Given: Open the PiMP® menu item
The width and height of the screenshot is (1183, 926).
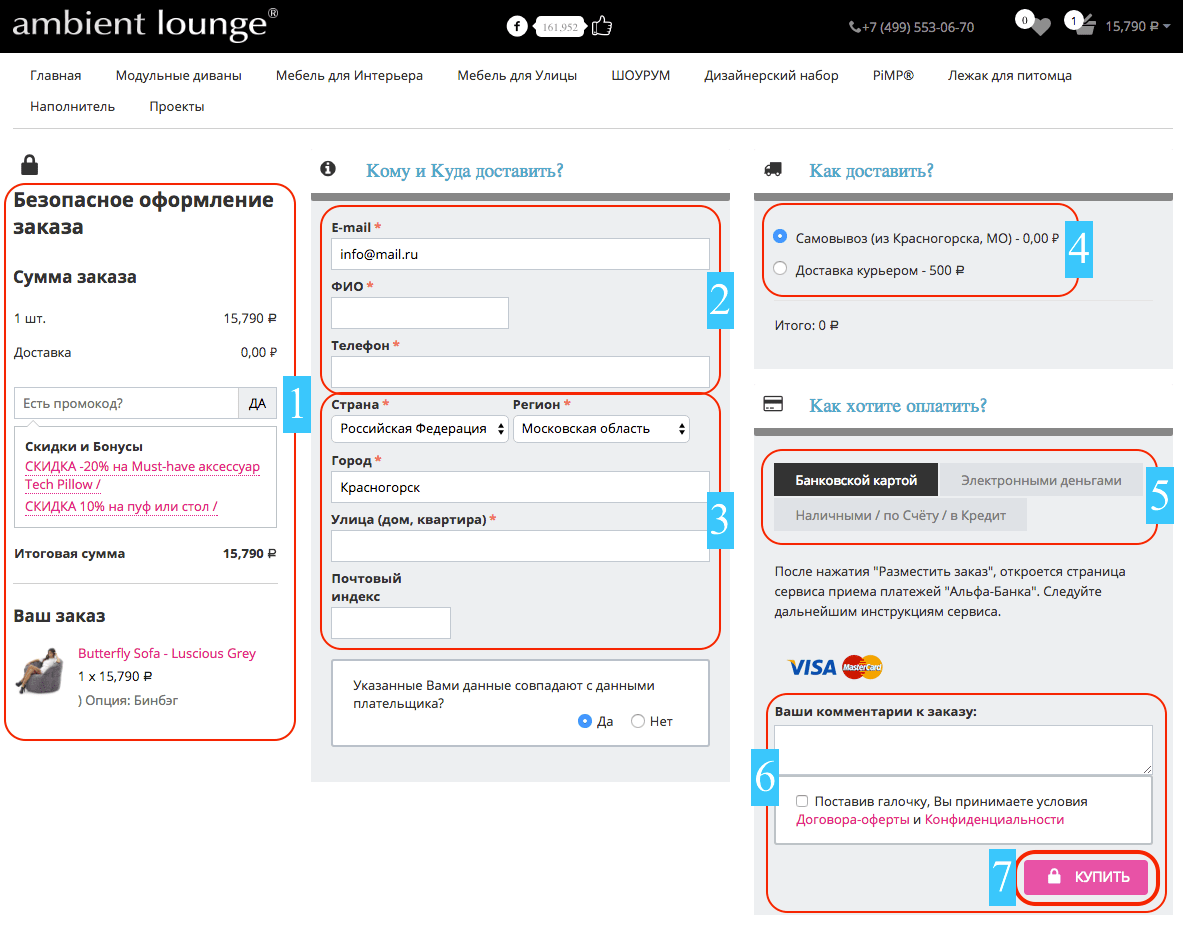Looking at the screenshot, I should click(x=893, y=75).
